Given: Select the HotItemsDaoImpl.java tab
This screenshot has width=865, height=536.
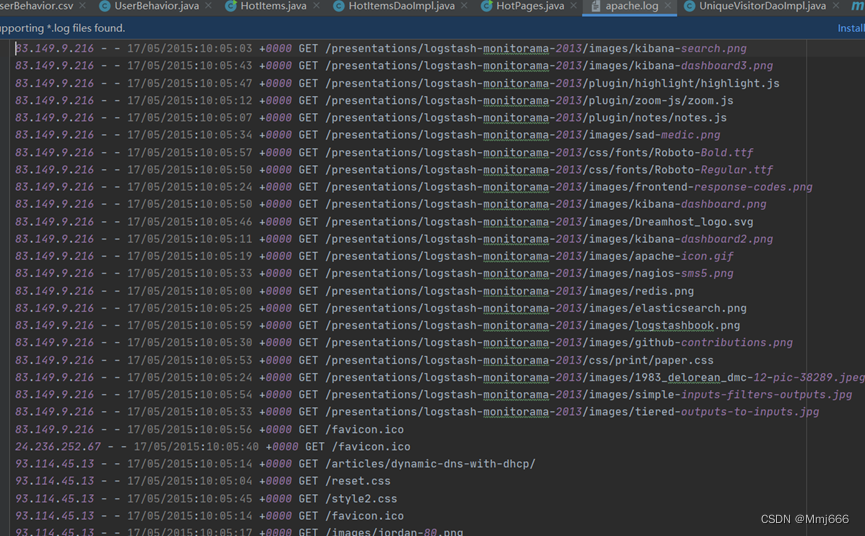Looking at the screenshot, I should 401,6.
